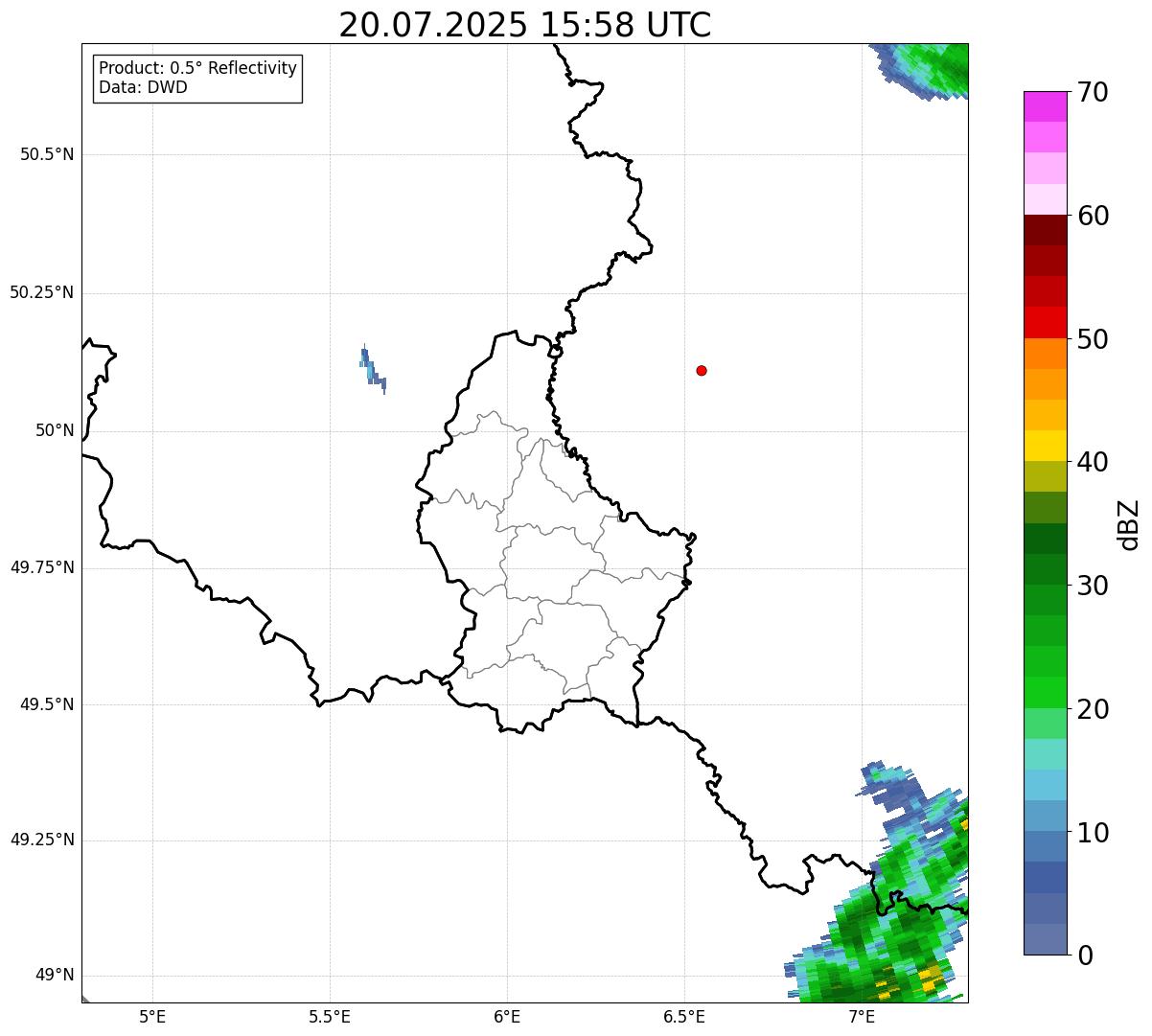This screenshot has width=1152, height=1036.
Task: Click the magenta top swatch of the colorbar
Action: click(1045, 106)
